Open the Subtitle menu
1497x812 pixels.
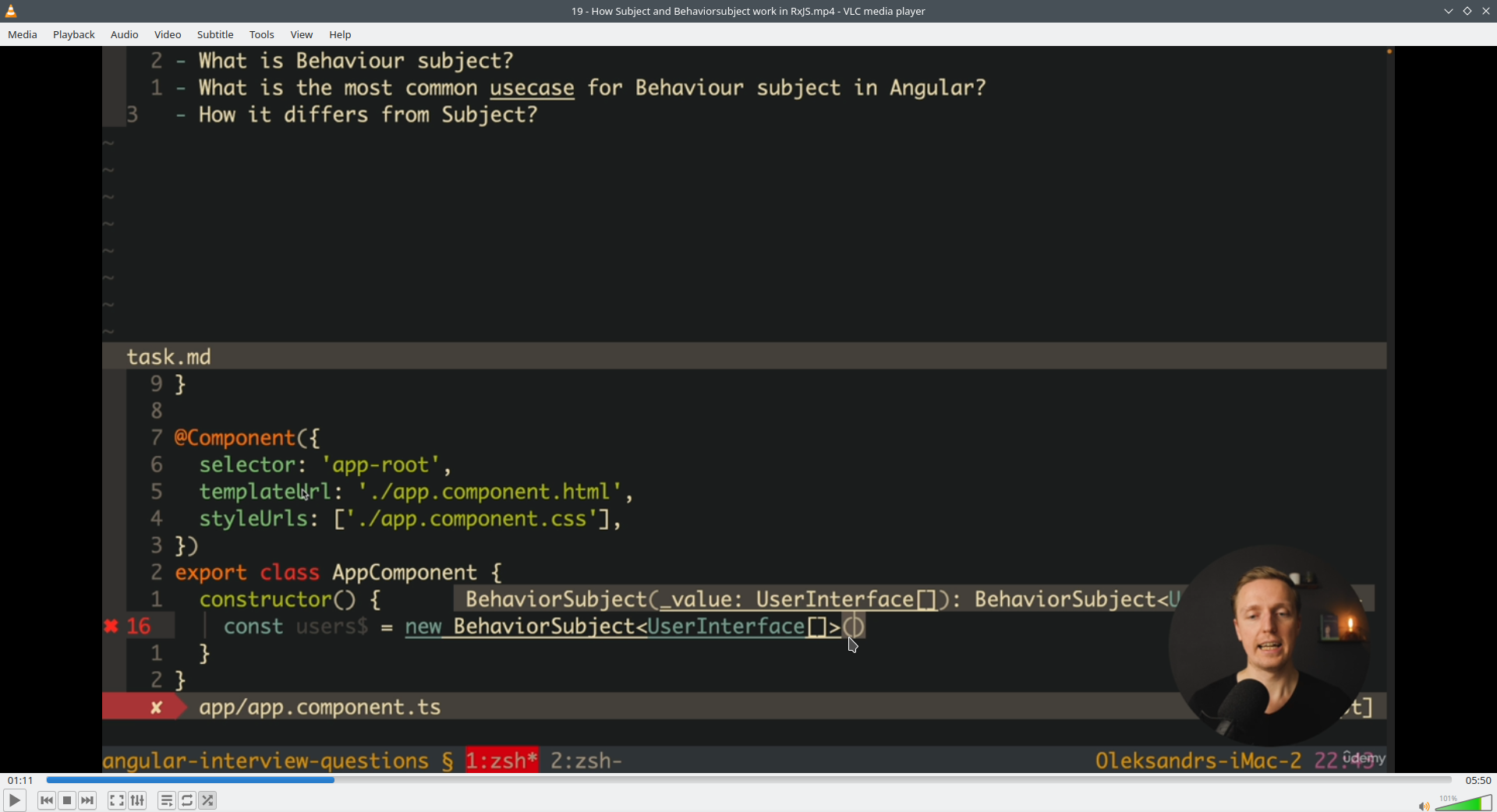point(215,34)
